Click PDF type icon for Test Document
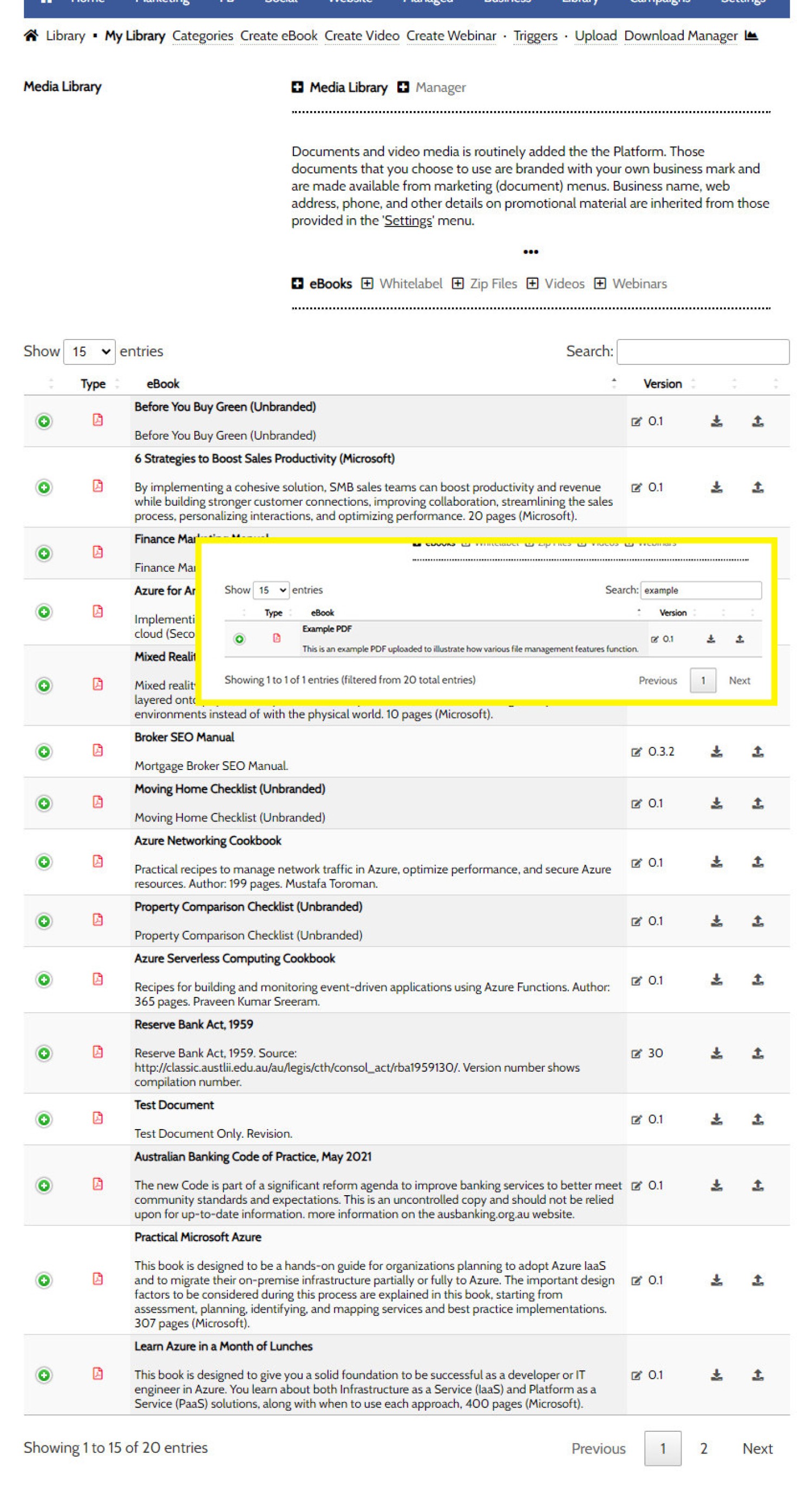 pyautogui.click(x=97, y=1118)
